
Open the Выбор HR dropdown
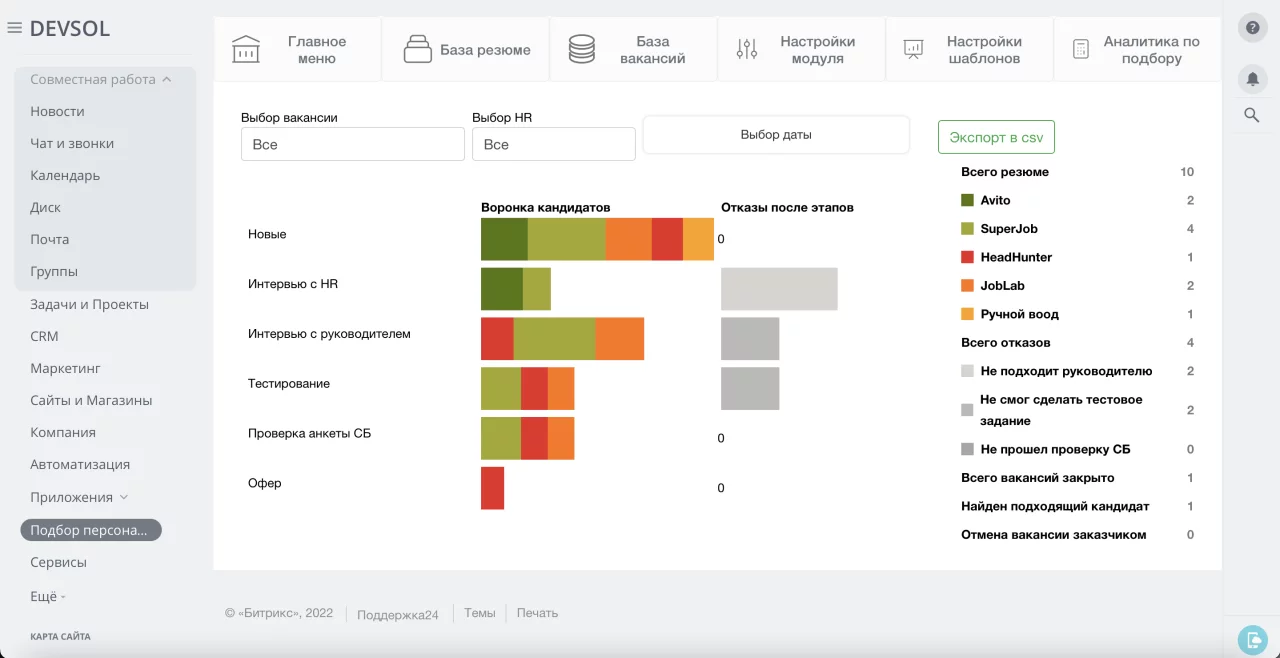coord(553,144)
